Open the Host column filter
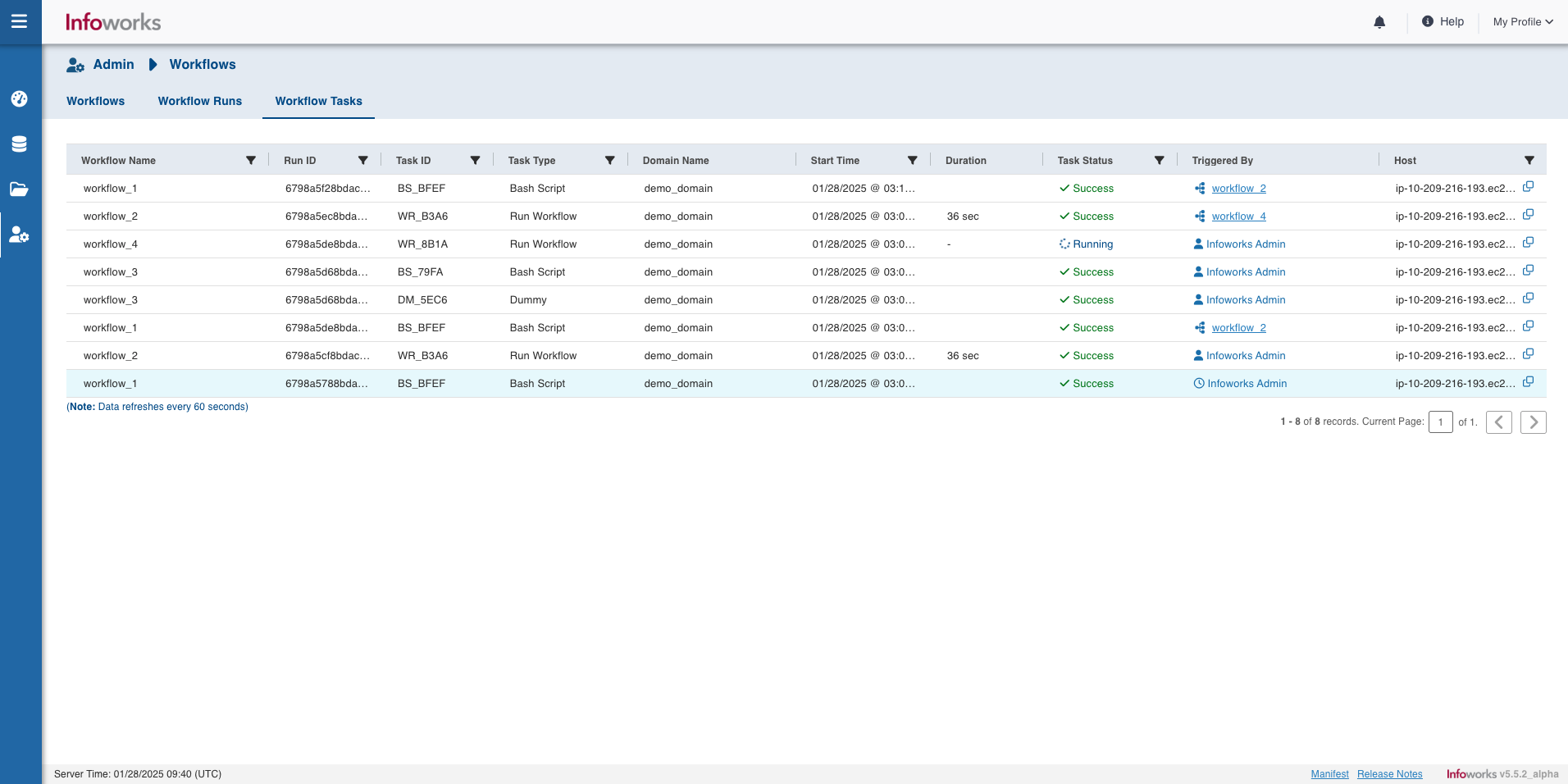Viewport: 1568px width, 784px height. coord(1529,161)
